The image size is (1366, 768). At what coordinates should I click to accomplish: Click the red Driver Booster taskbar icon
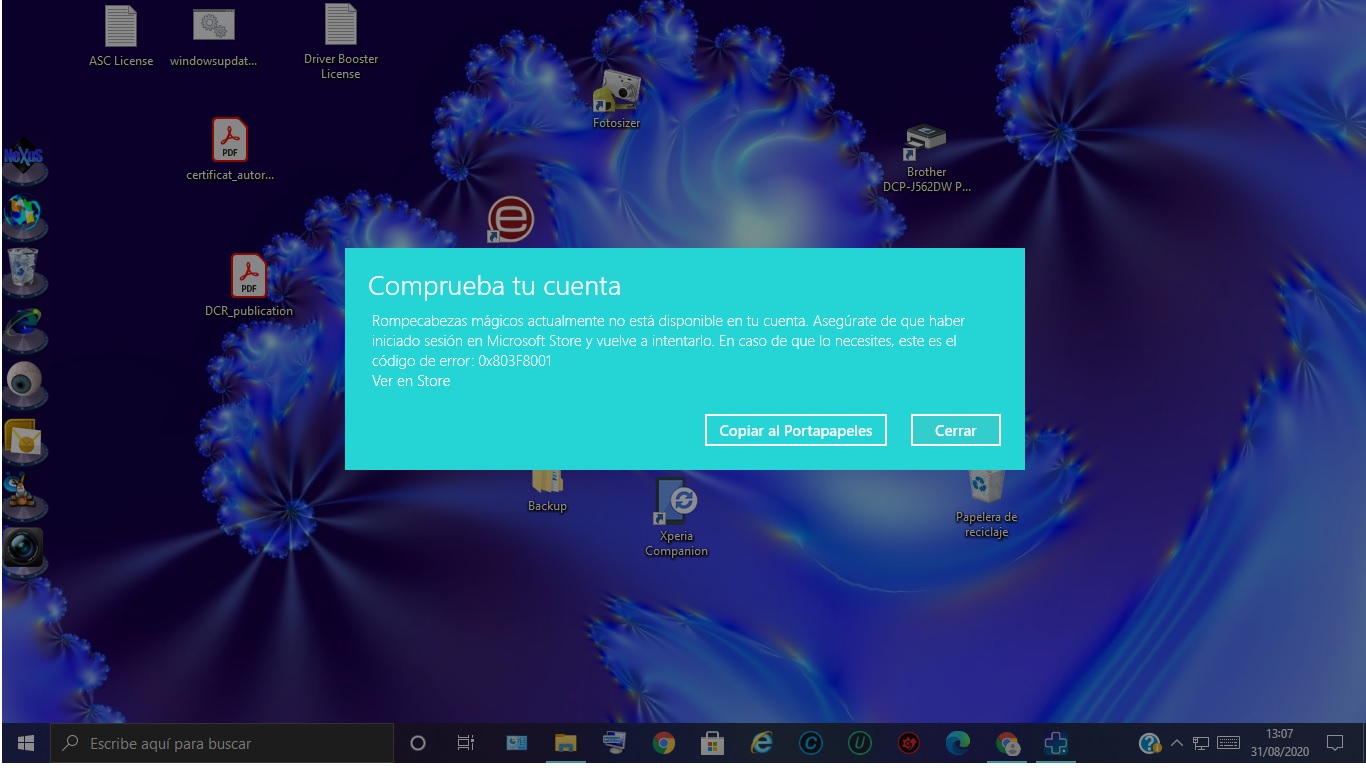point(908,743)
